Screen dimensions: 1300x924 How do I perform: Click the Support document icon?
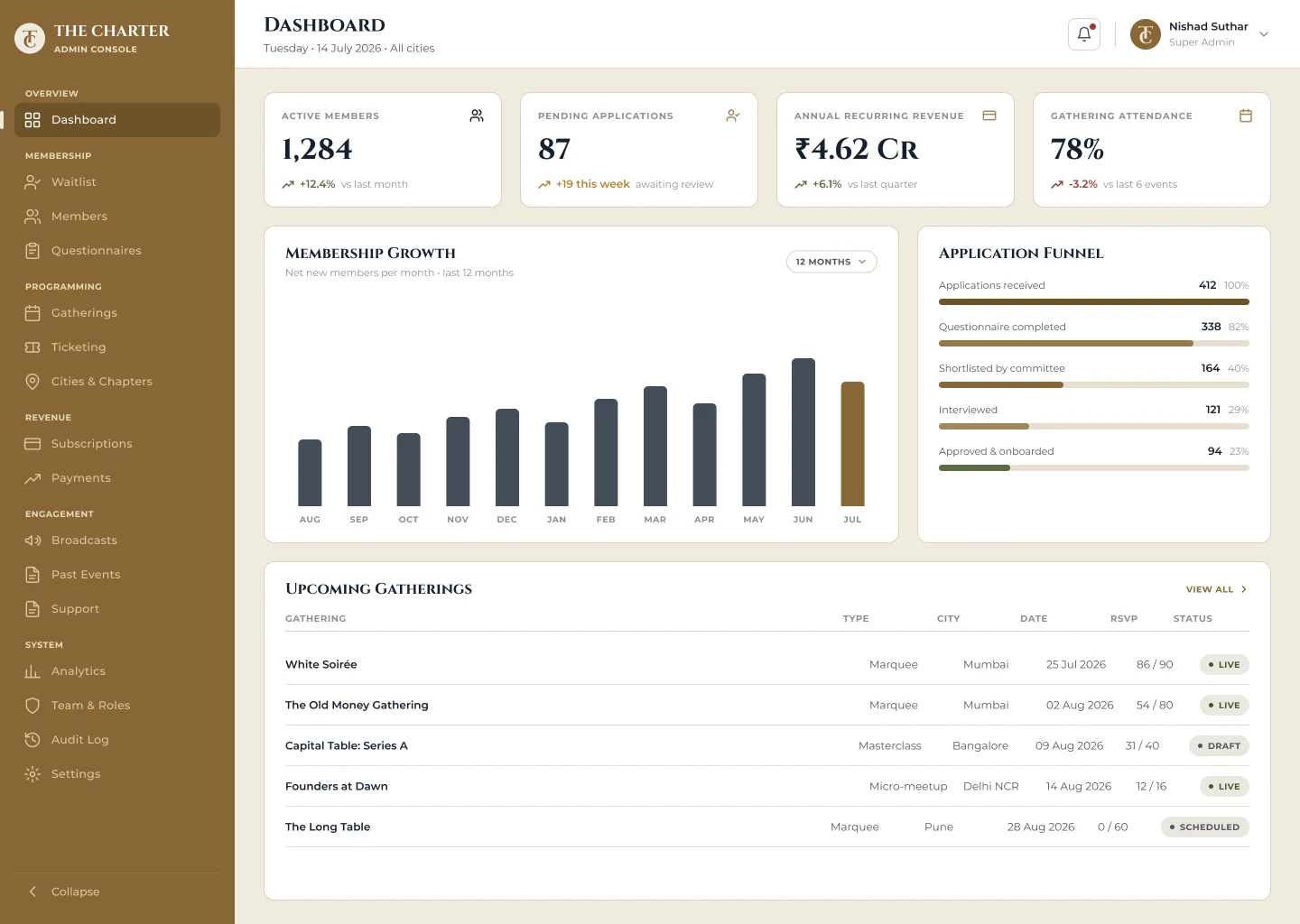pos(32,609)
